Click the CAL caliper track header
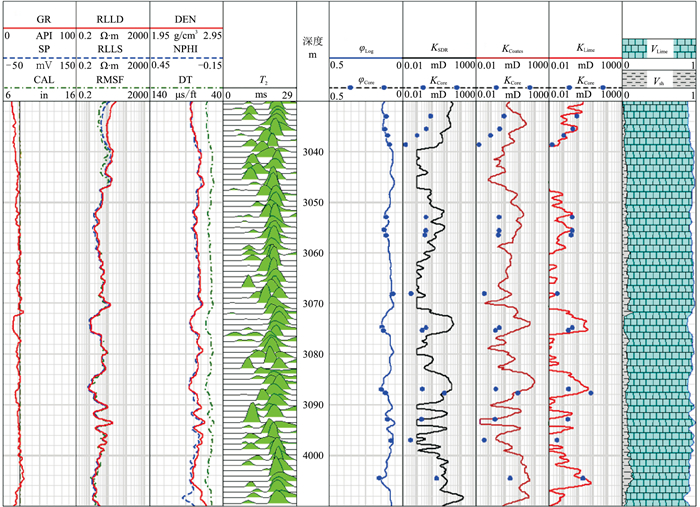This screenshot has width=700, height=507. 41,78
